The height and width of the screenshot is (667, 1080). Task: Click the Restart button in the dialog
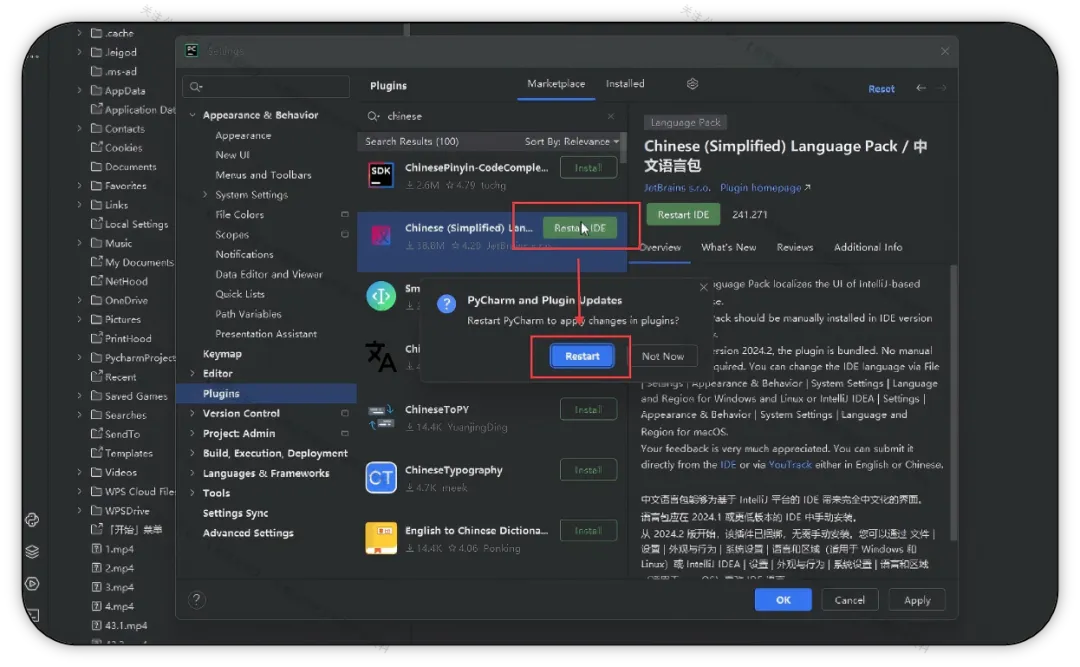pos(581,356)
